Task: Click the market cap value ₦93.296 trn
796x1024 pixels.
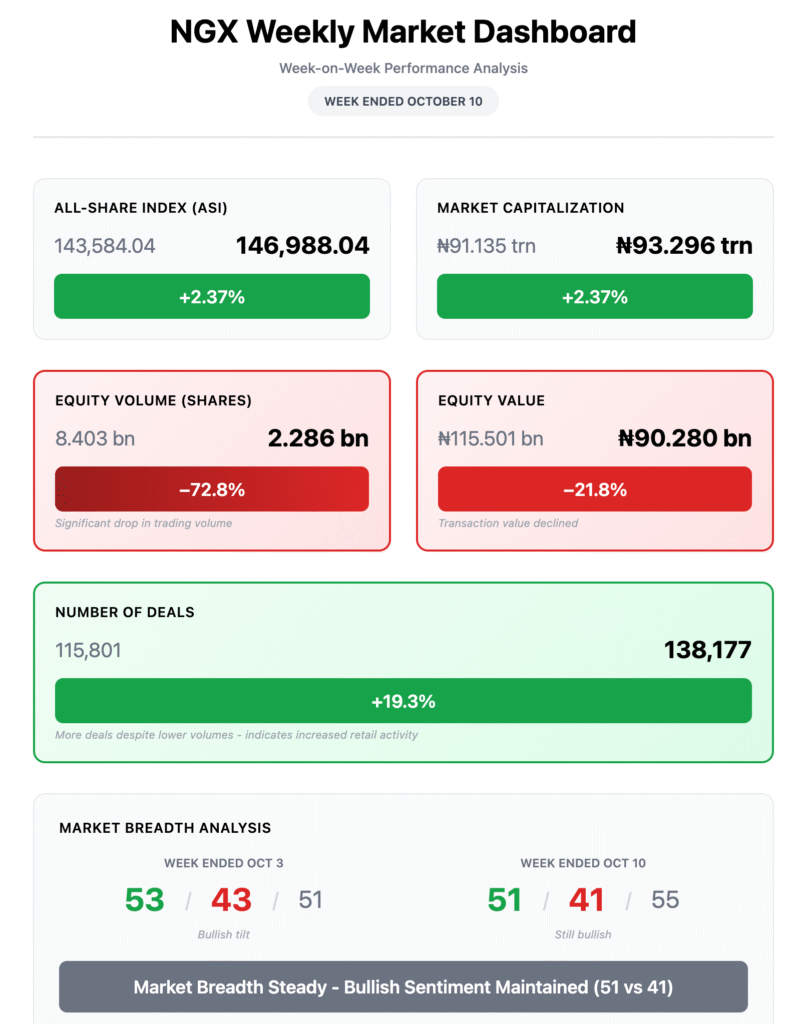Action: click(x=685, y=245)
